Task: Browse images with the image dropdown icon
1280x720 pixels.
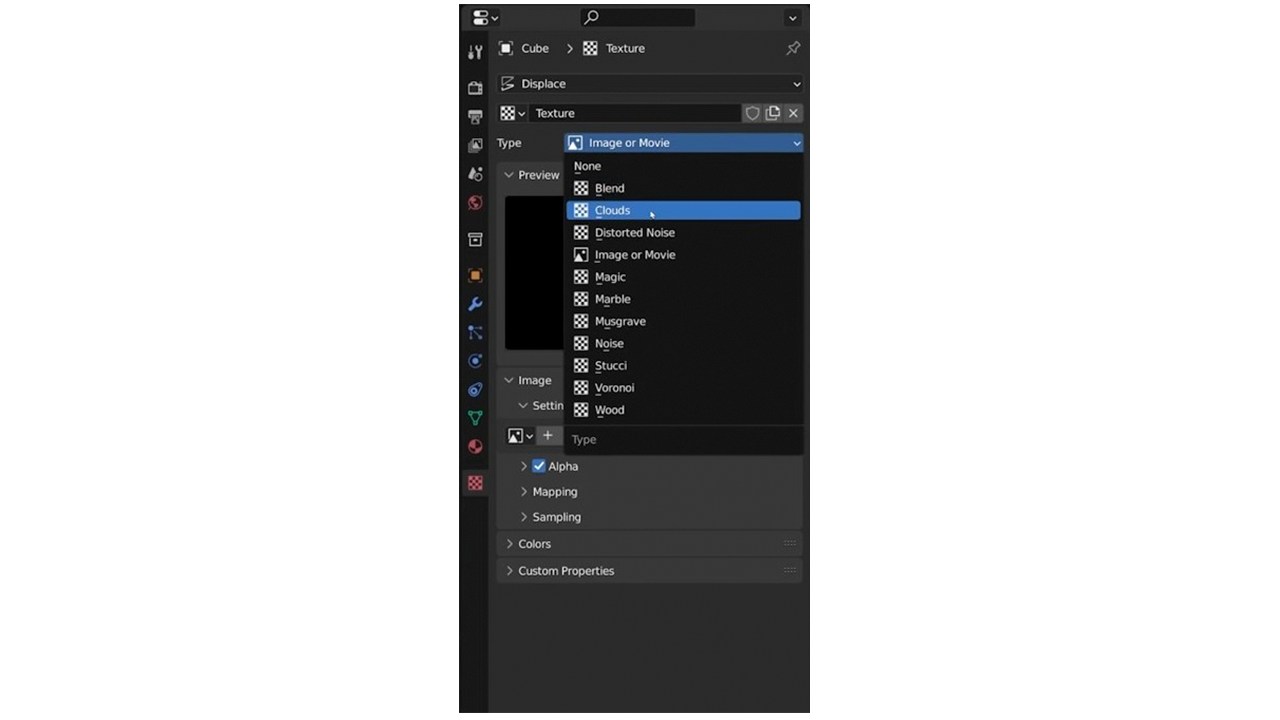Action: tap(520, 436)
